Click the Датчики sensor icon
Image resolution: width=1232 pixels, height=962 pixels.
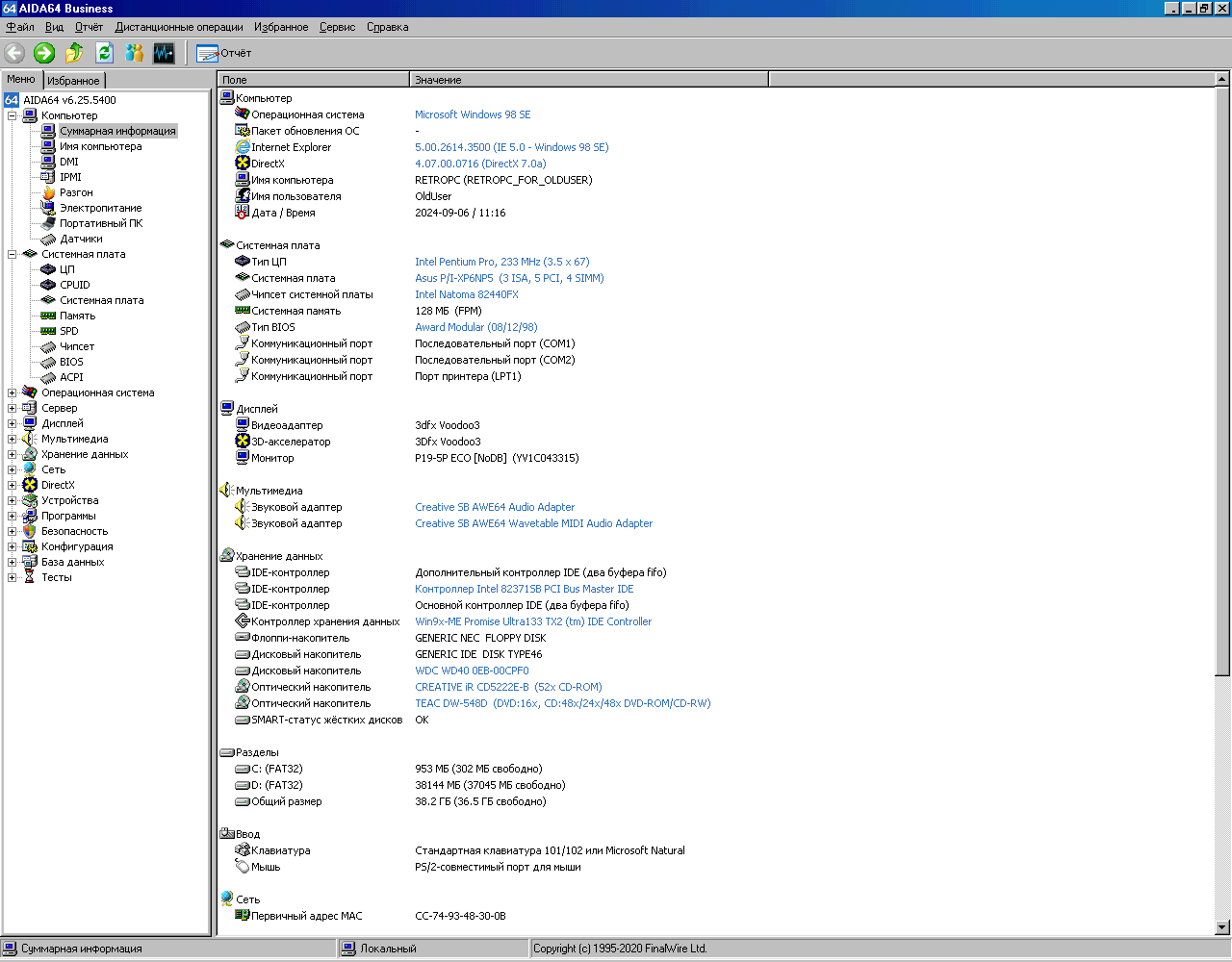click(x=48, y=239)
